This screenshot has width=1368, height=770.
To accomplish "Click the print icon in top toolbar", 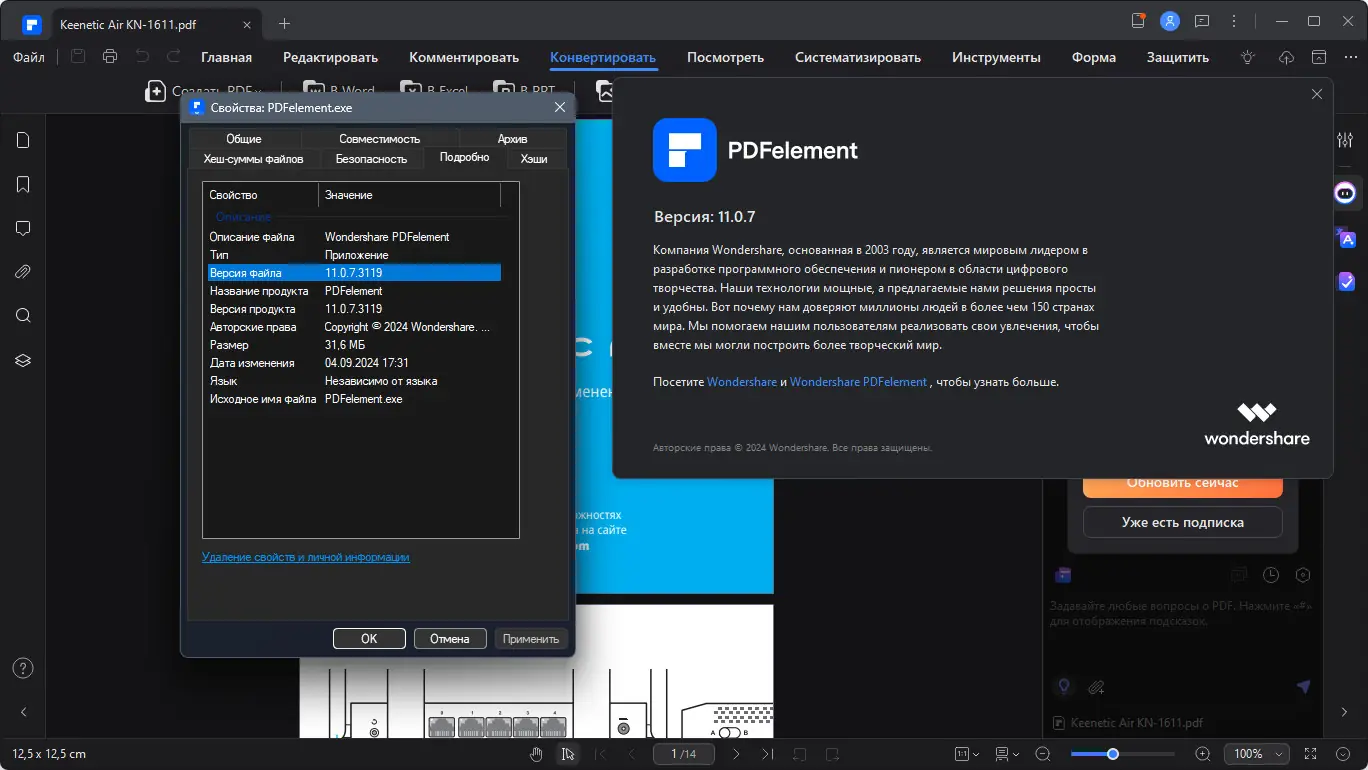I will click(x=110, y=57).
